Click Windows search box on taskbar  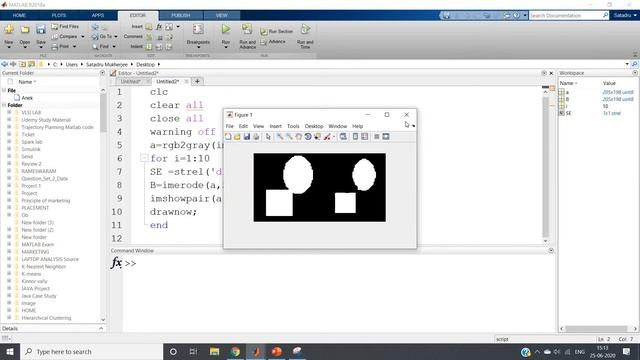point(91,352)
